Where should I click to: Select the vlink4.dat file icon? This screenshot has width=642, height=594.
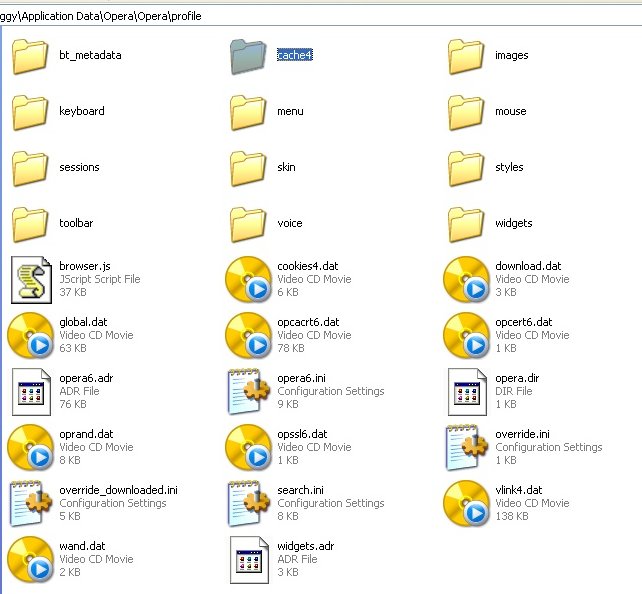click(466, 503)
